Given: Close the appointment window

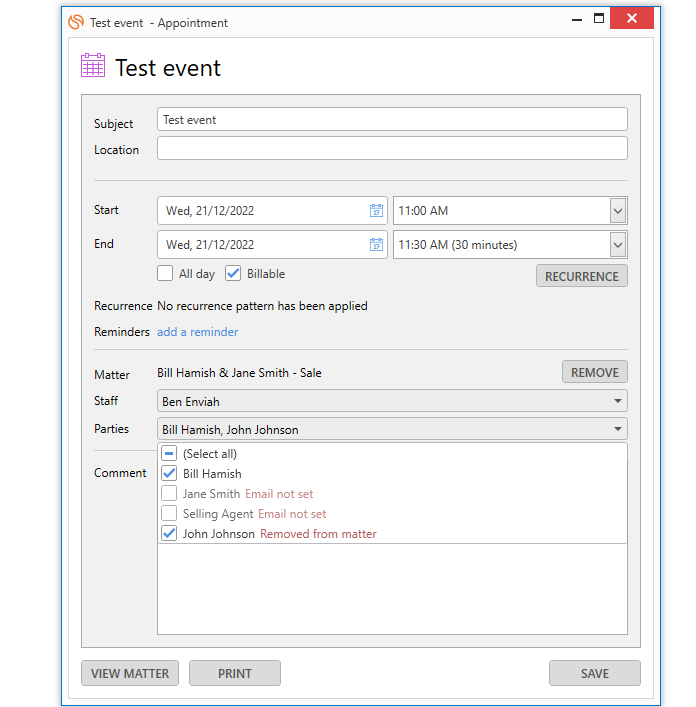Looking at the screenshot, I should click(632, 18).
